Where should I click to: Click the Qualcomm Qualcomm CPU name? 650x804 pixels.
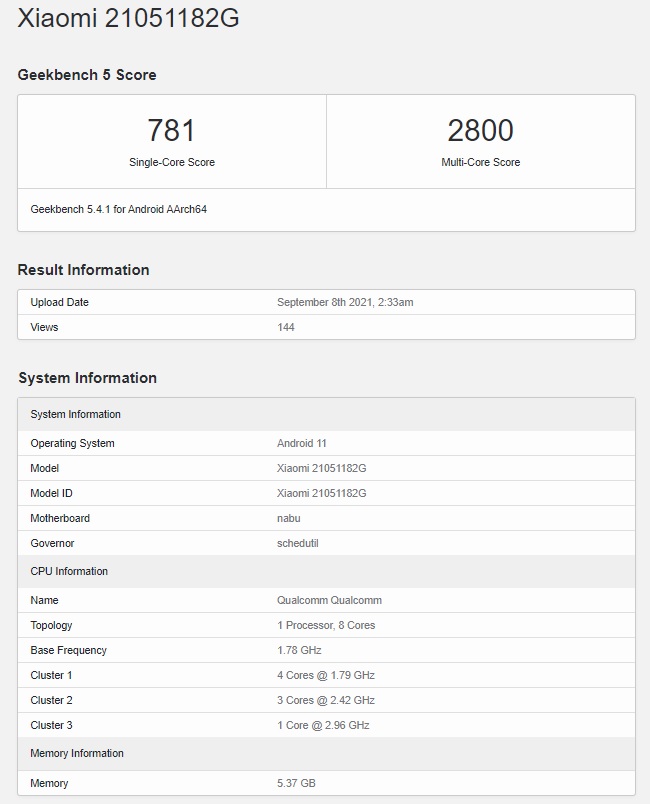329,600
